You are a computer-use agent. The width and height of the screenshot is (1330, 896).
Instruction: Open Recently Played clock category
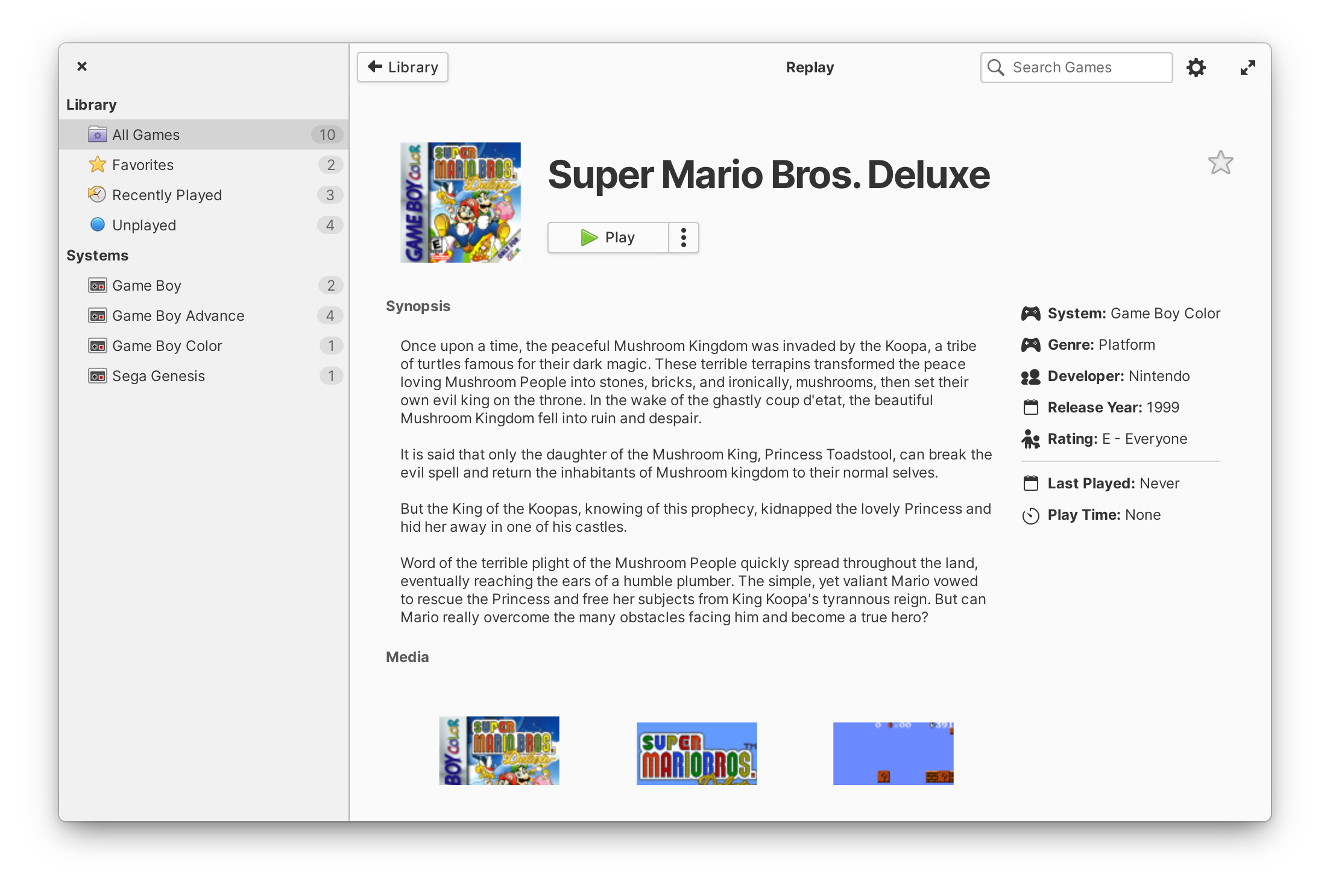pyautogui.click(x=166, y=195)
